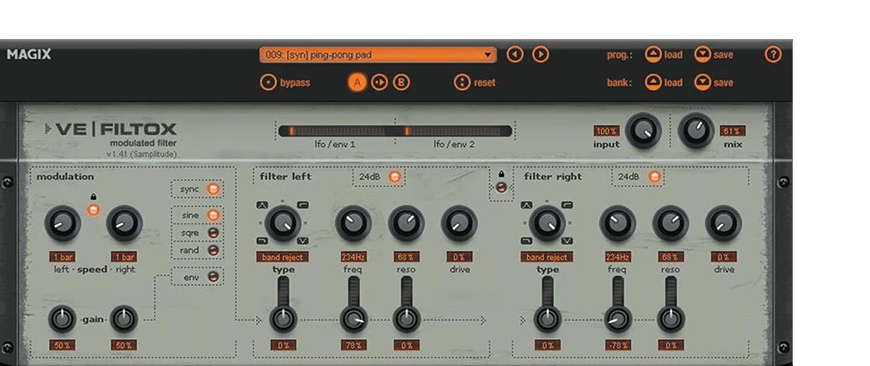Viewport: 870px width, 366px height.
Task: Click filter left reso modulation knob
Action: coord(406,319)
